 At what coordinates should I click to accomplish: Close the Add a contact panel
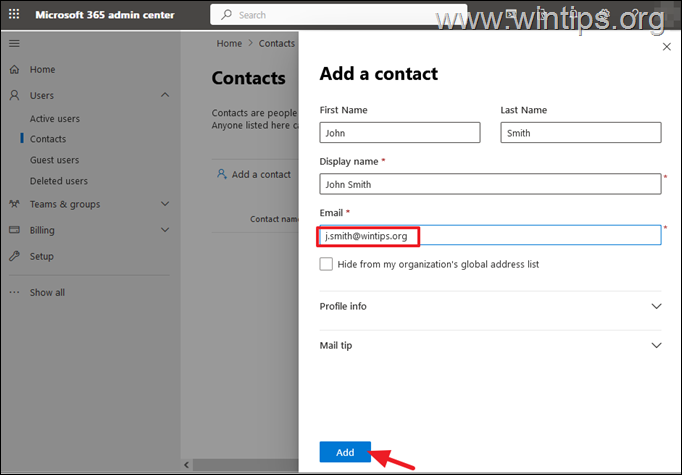pyautogui.click(x=666, y=47)
